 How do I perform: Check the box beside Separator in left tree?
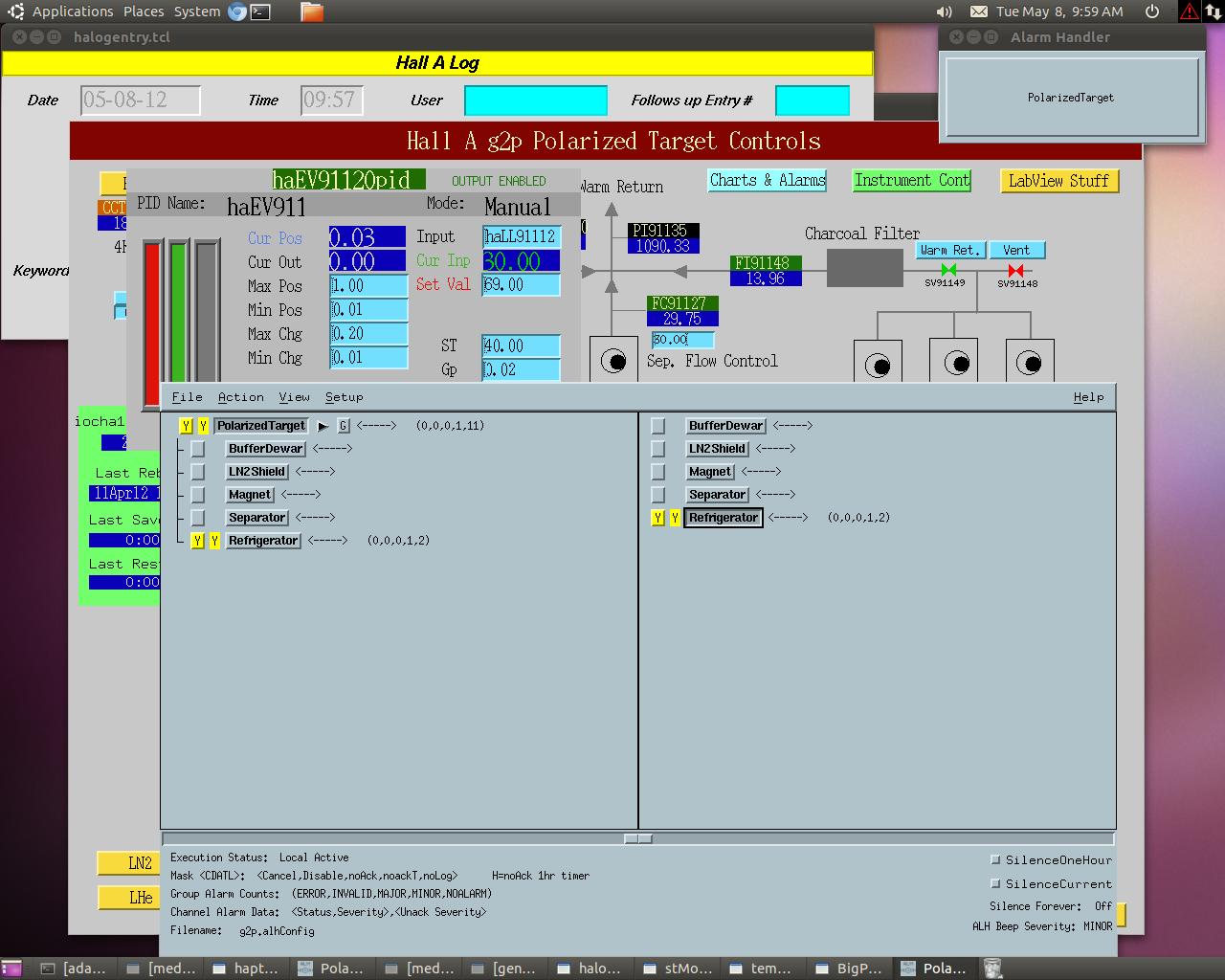click(x=197, y=518)
